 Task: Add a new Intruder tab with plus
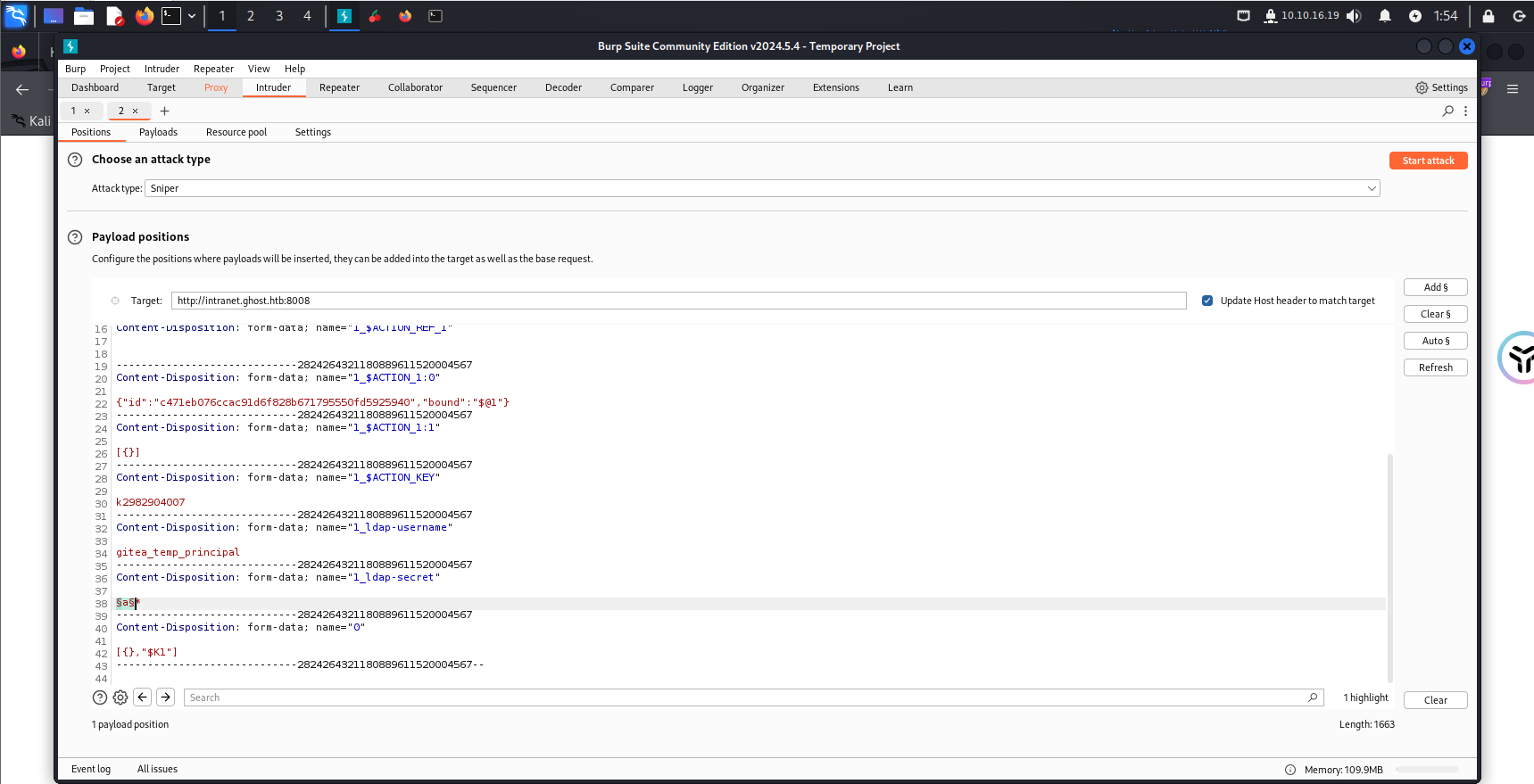point(164,111)
